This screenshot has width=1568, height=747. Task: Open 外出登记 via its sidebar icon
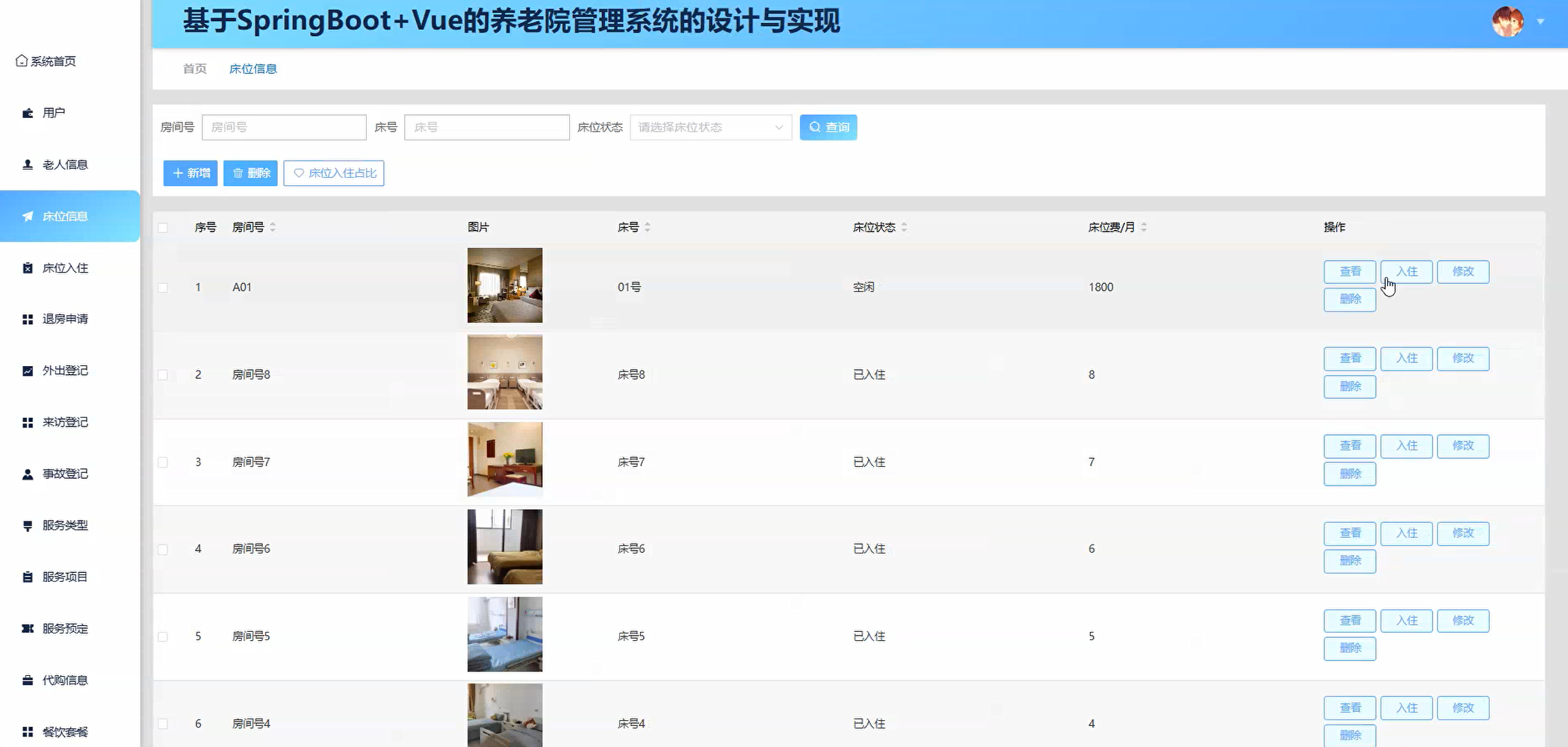(26, 371)
